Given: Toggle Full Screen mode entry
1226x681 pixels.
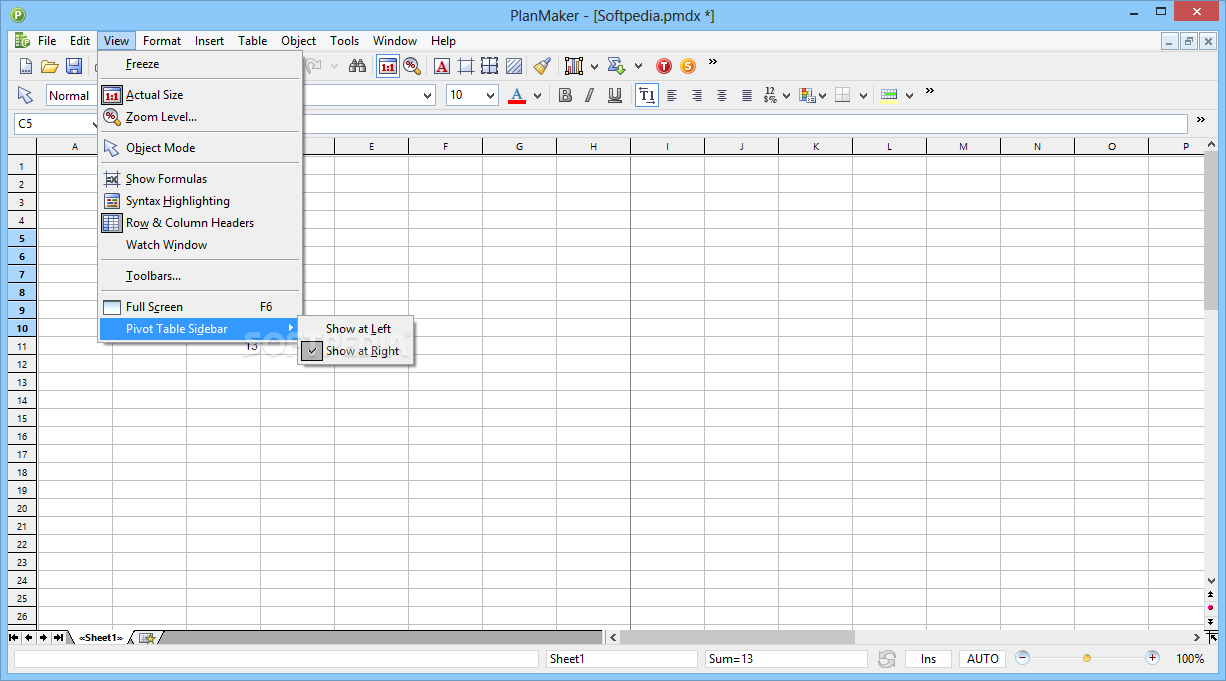Looking at the screenshot, I should (200, 307).
